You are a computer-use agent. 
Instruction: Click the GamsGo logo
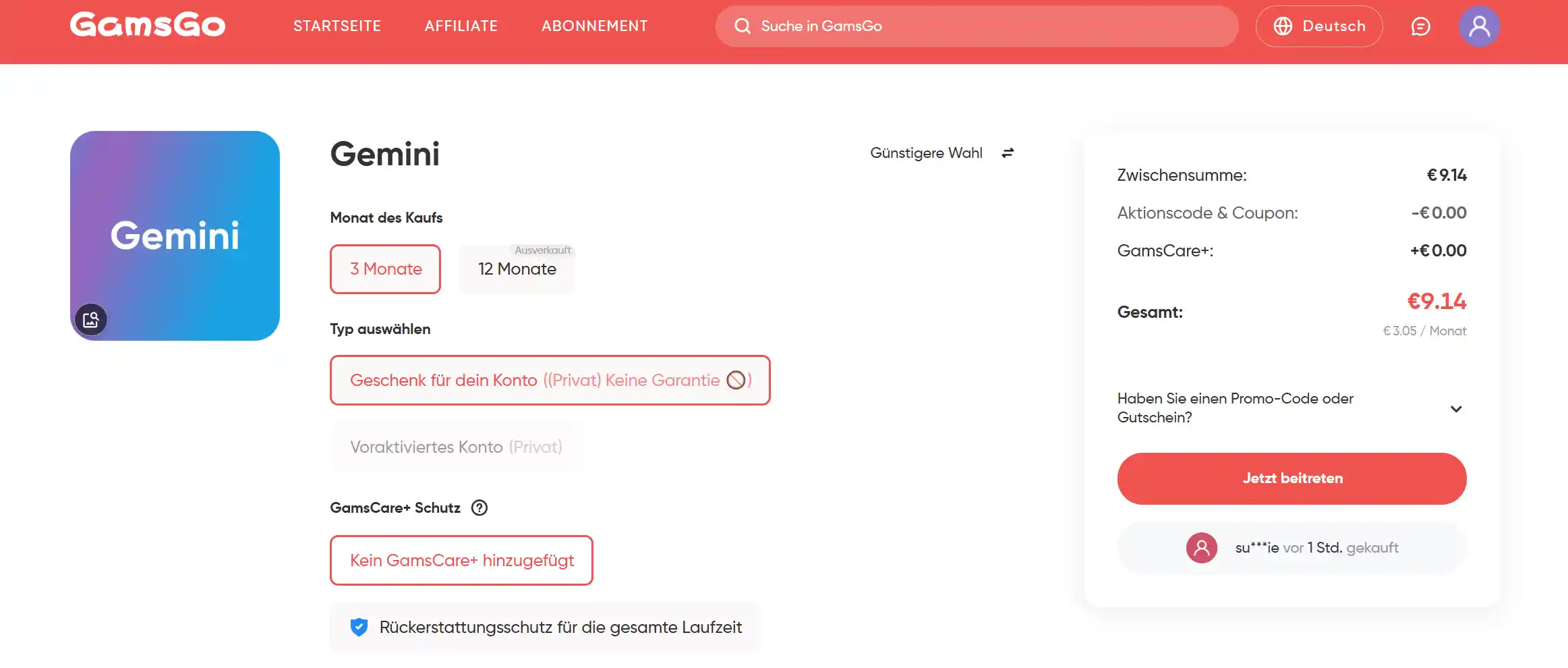coord(148,25)
